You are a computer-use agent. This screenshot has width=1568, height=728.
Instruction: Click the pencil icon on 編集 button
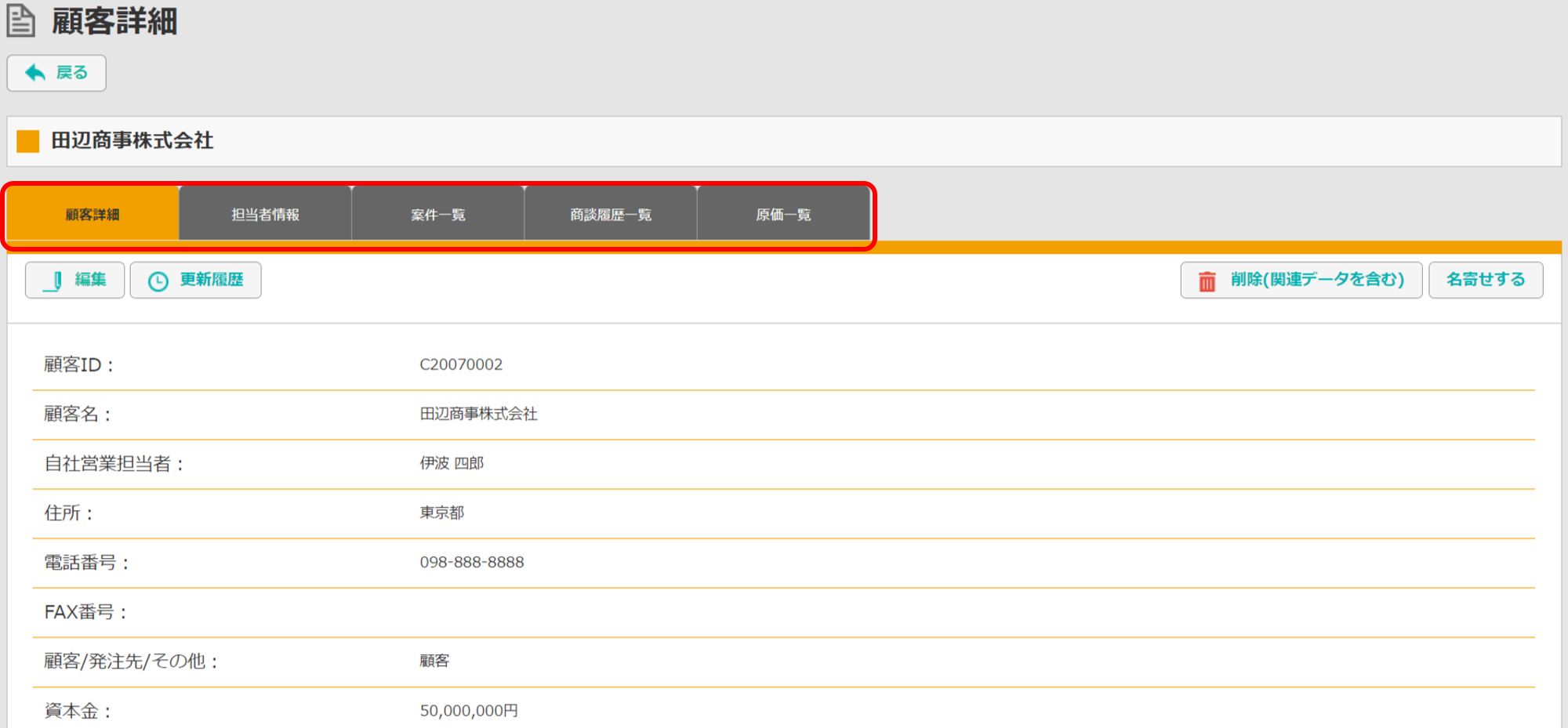click(53, 281)
